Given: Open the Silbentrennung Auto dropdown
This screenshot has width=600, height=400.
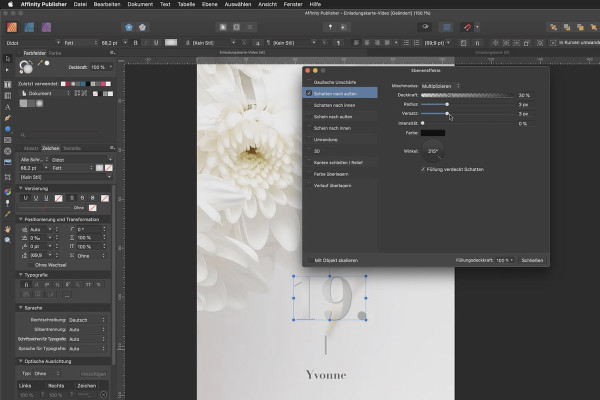Looking at the screenshot, I should point(86,330).
